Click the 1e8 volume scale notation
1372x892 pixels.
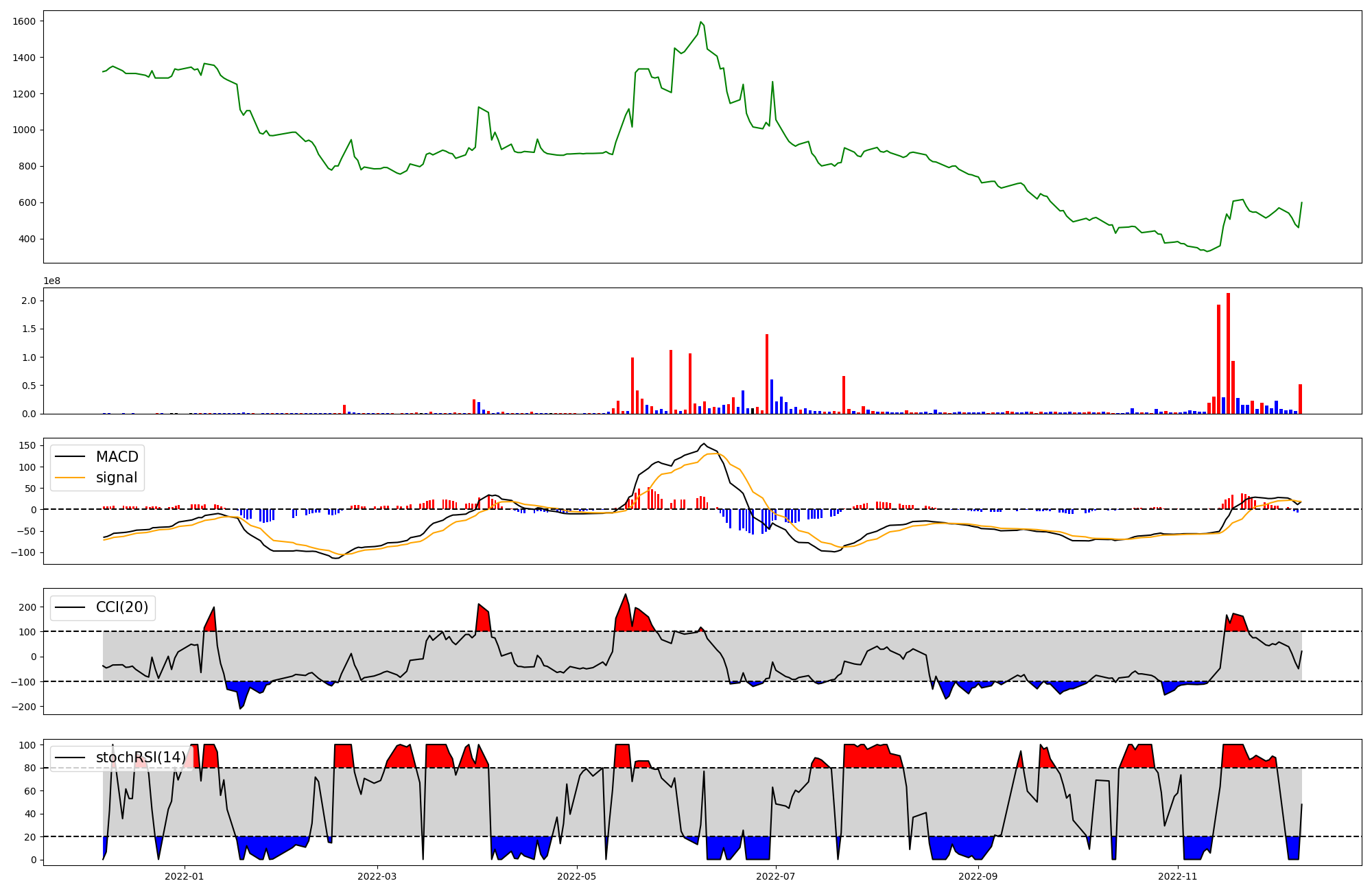pos(52,281)
